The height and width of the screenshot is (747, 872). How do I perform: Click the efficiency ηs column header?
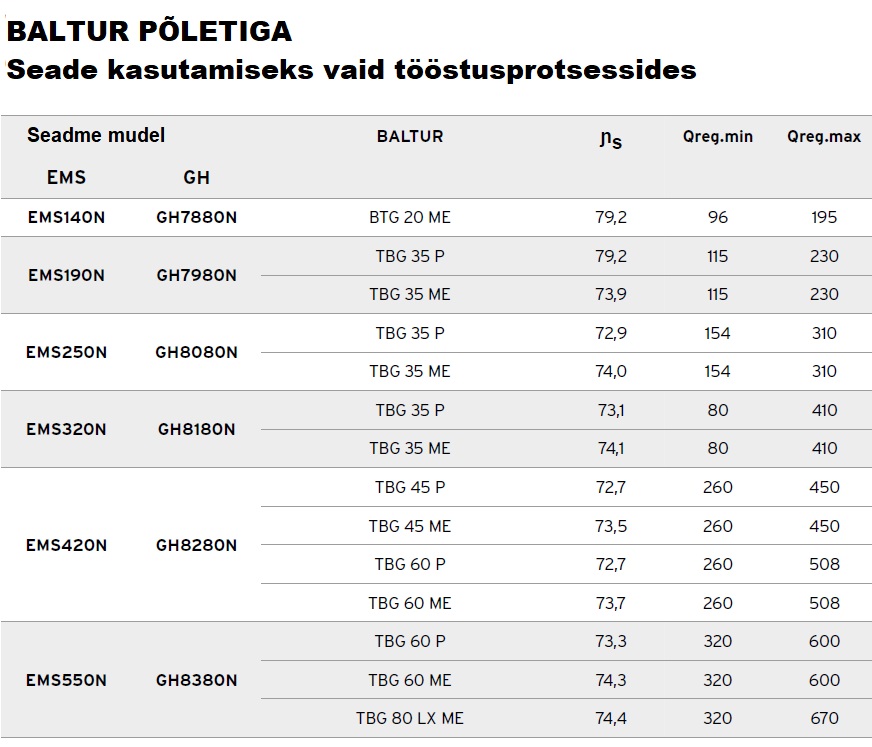610,138
